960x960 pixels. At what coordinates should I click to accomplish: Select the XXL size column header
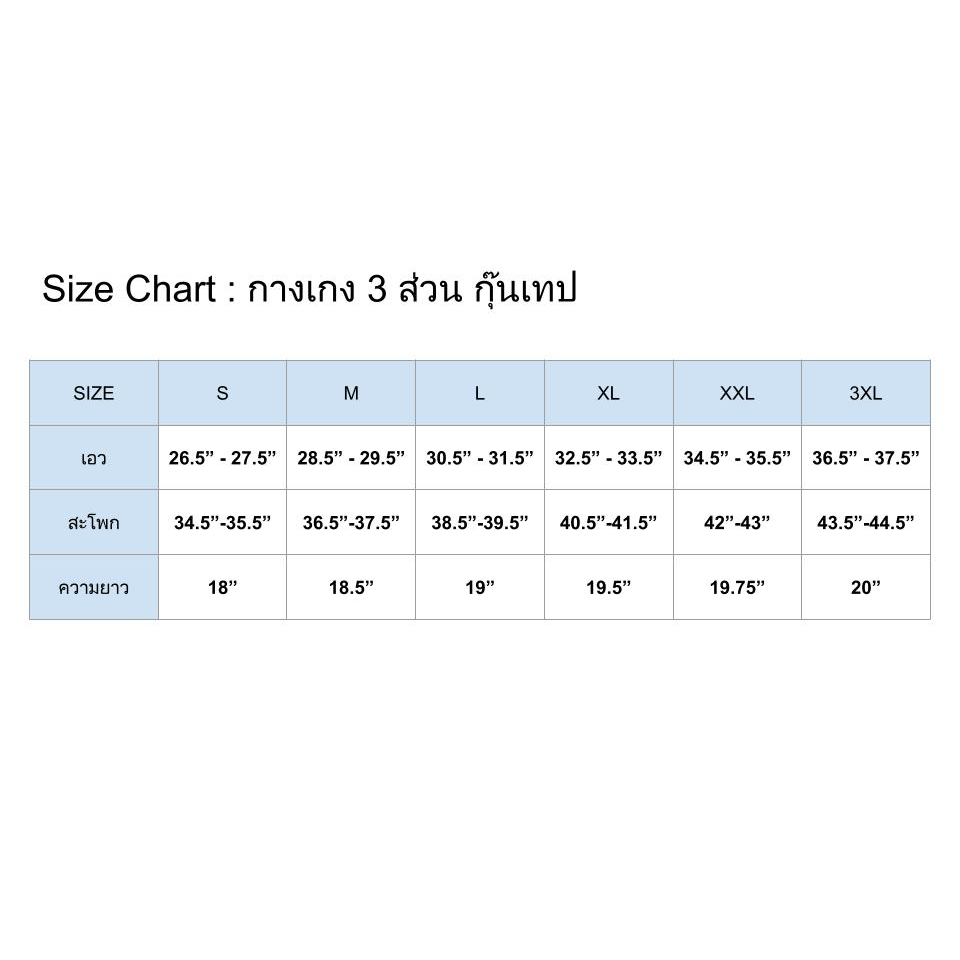[737, 393]
